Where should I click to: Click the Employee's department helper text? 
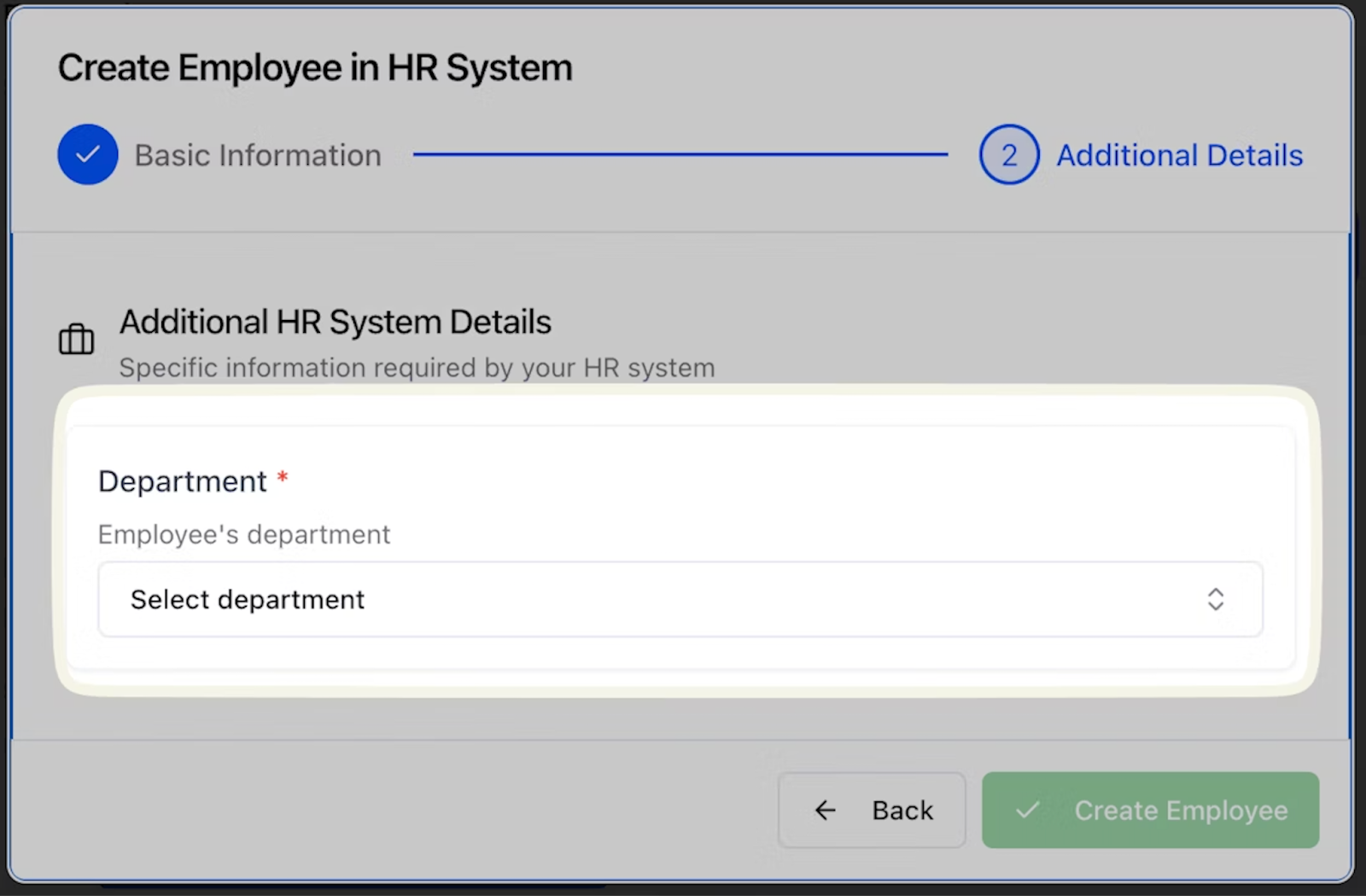(x=244, y=534)
